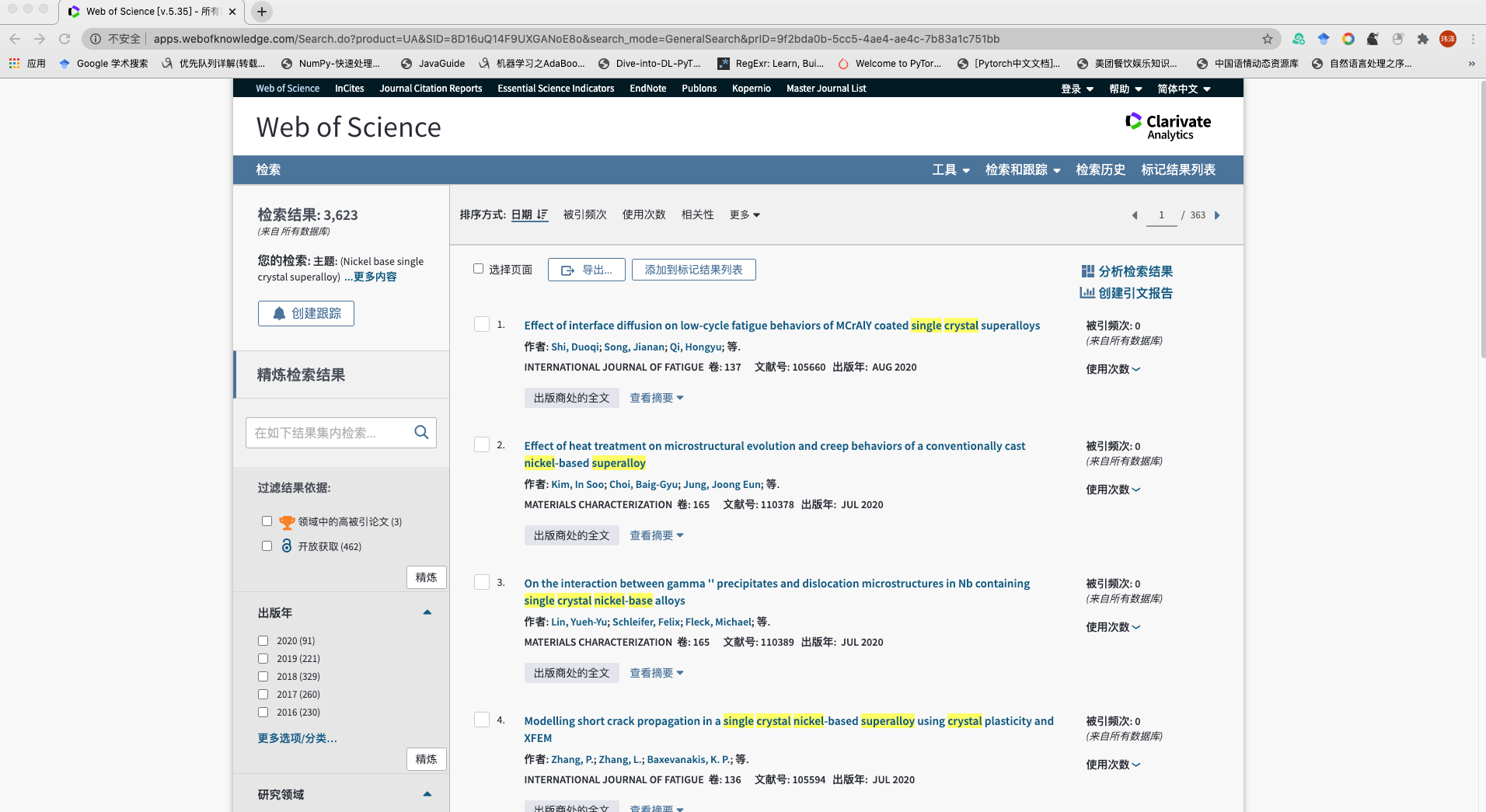Screen dimensions: 1486x812
Task: Enable highly cited papers filter checkbox
Action: coord(267,521)
